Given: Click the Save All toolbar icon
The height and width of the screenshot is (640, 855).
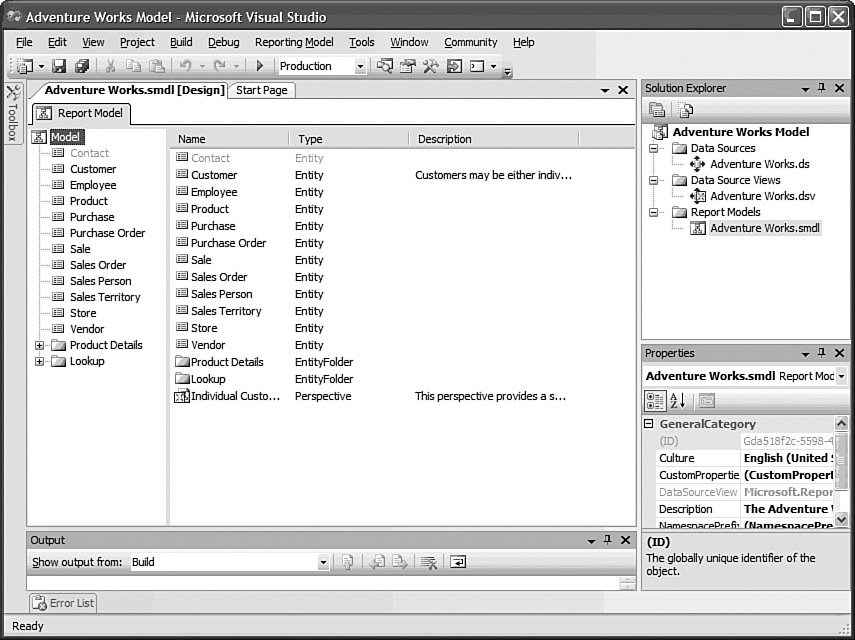Looking at the screenshot, I should pos(82,66).
